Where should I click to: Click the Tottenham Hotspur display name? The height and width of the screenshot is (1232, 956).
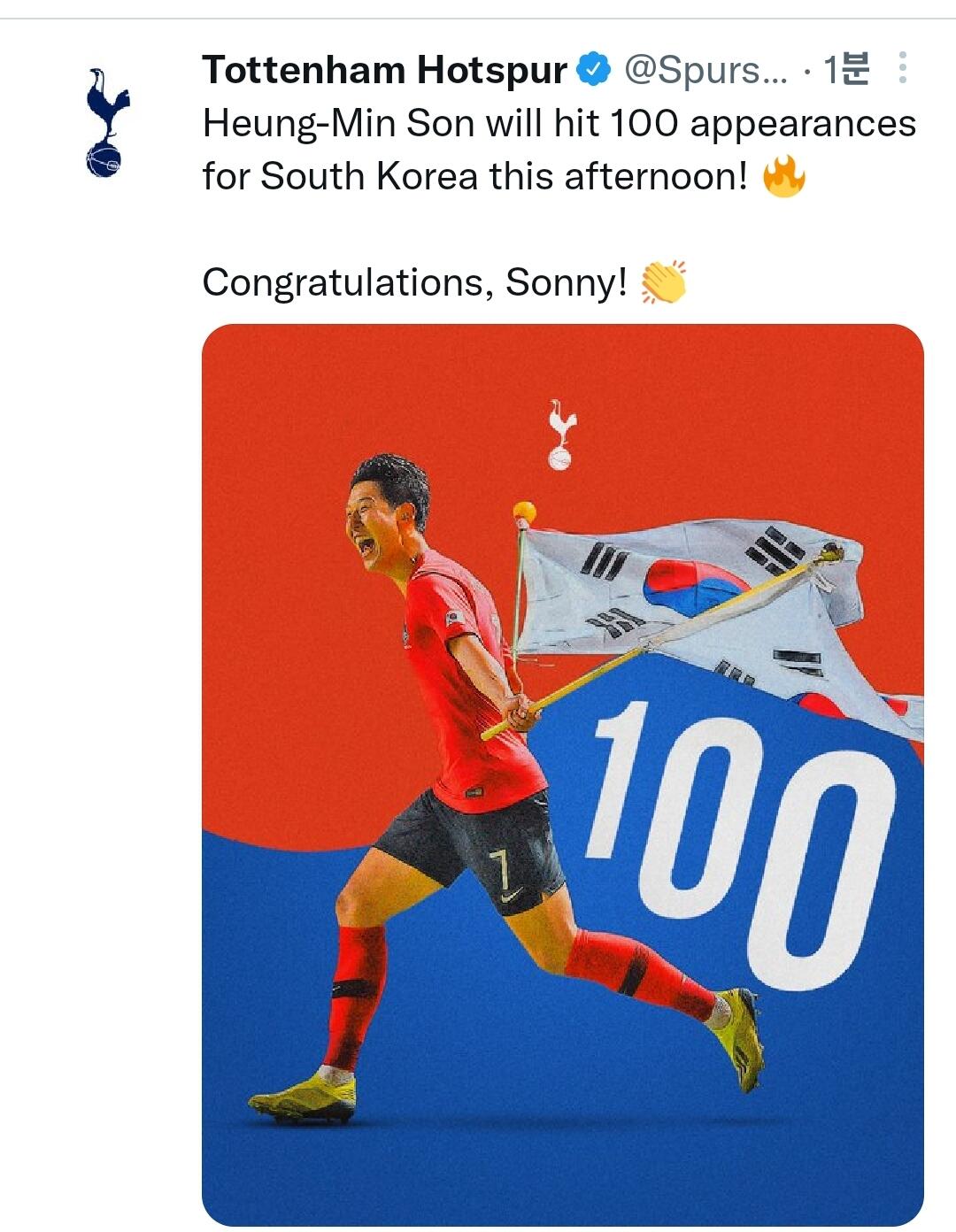point(384,70)
